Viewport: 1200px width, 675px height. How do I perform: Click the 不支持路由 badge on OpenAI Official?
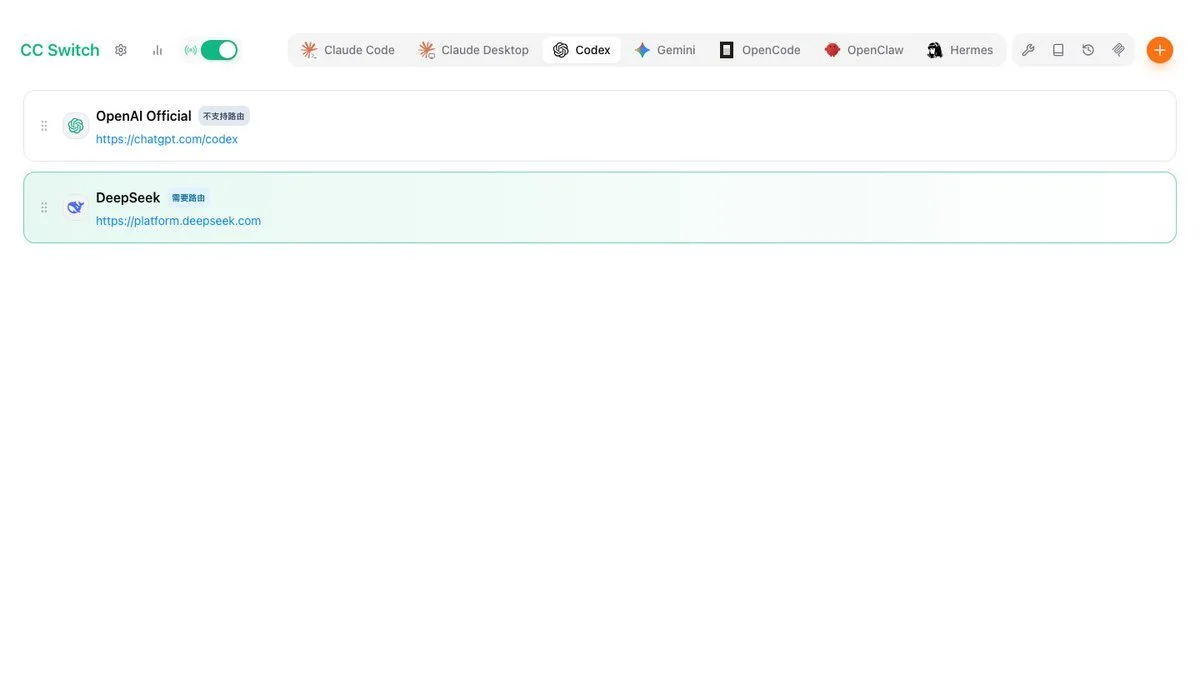pos(224,116)
